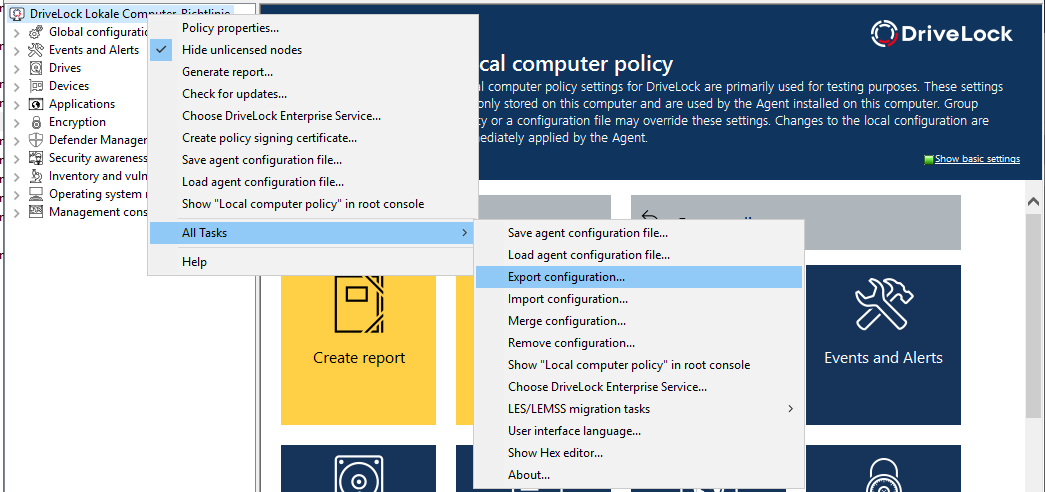This screenshot has height=492, width=1045.
Task: Select the Drives tree item label
Action: (65, 68)
